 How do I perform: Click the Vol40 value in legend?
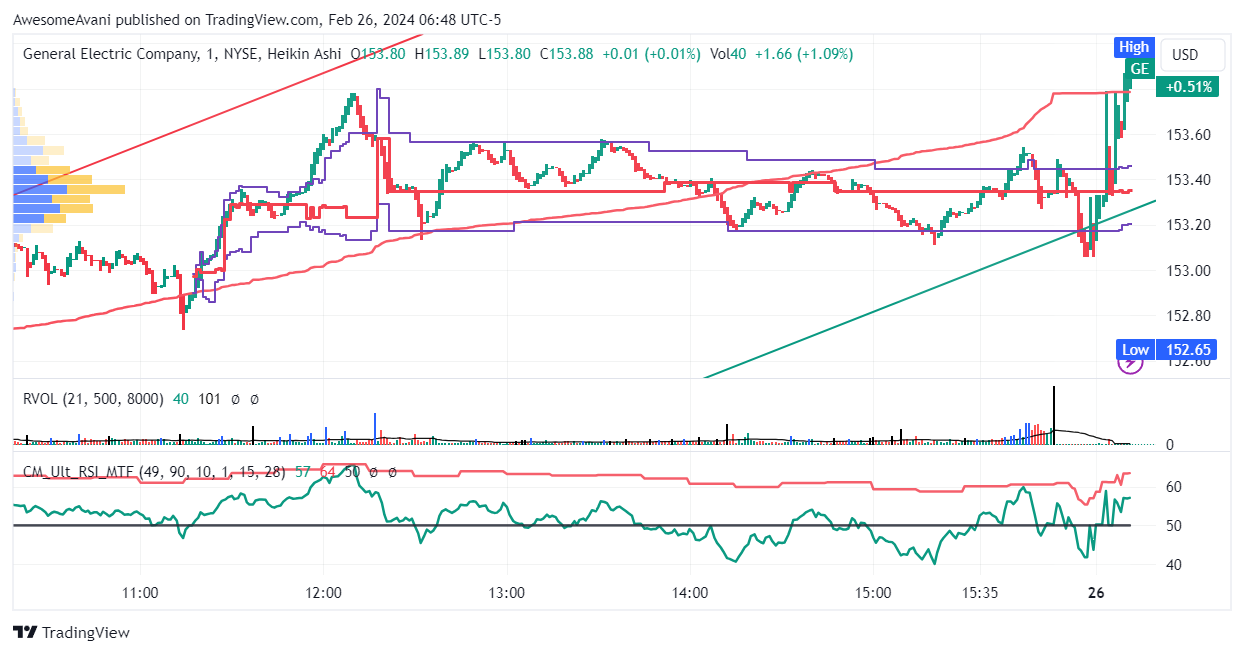tap(728, 54)
